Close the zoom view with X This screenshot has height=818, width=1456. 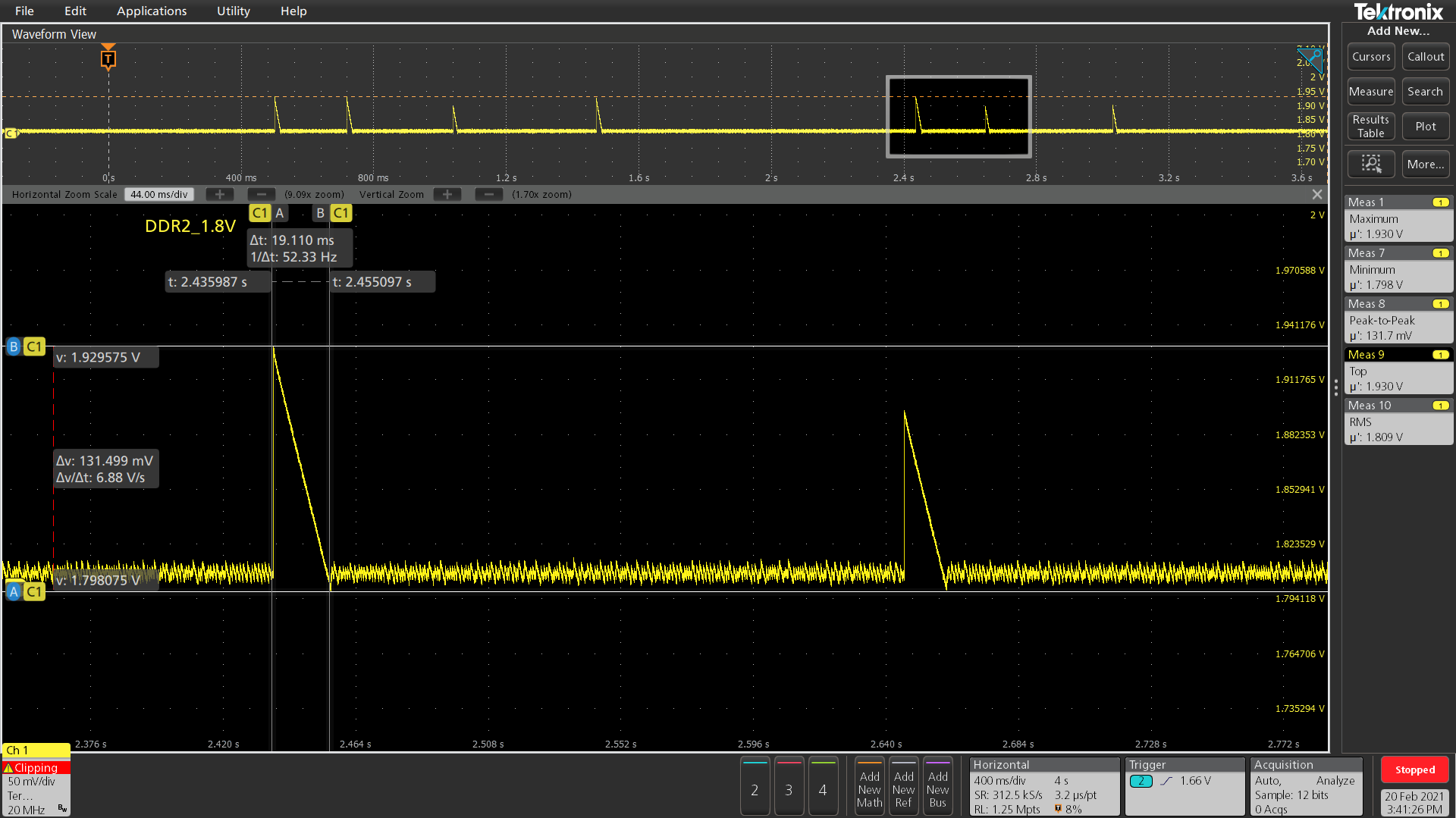pos(1317,195)
